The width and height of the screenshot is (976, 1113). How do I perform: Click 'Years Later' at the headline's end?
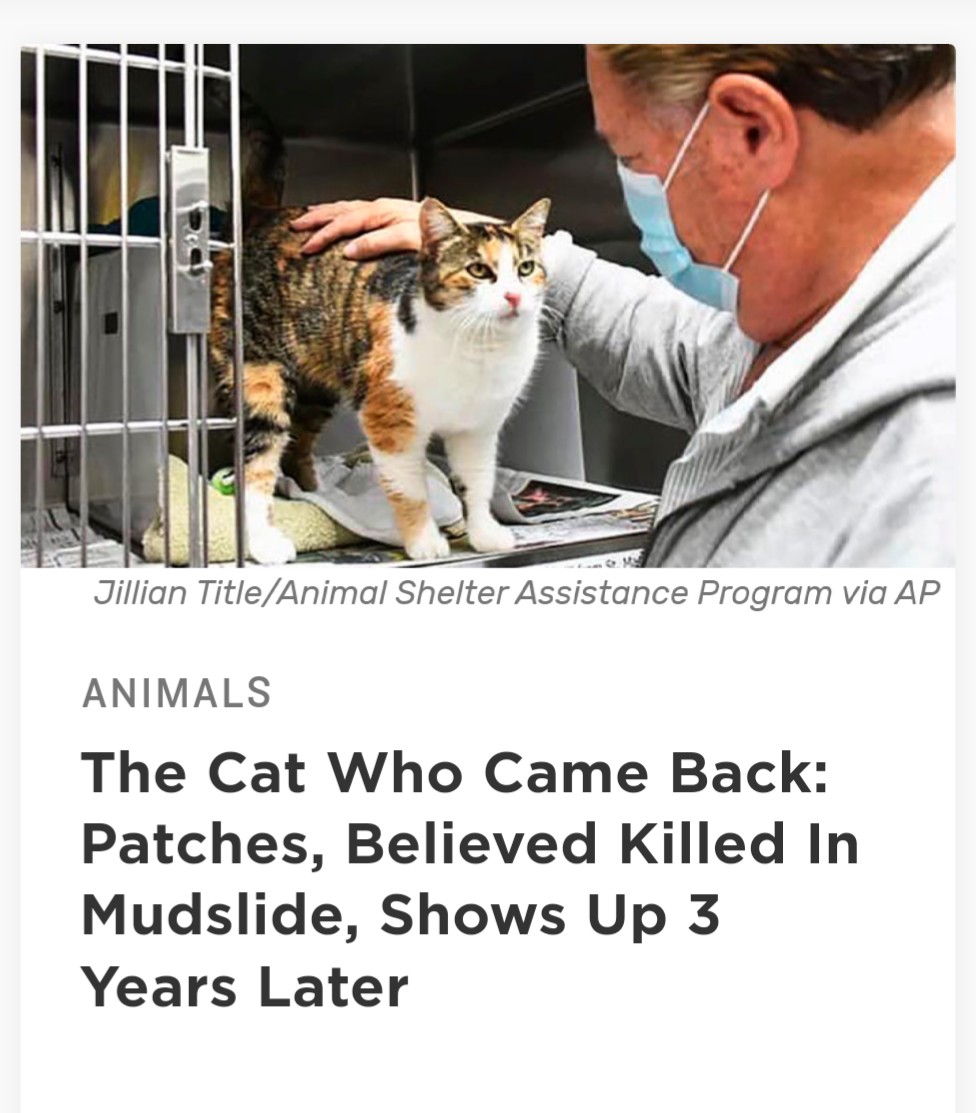tap(244, 987)
